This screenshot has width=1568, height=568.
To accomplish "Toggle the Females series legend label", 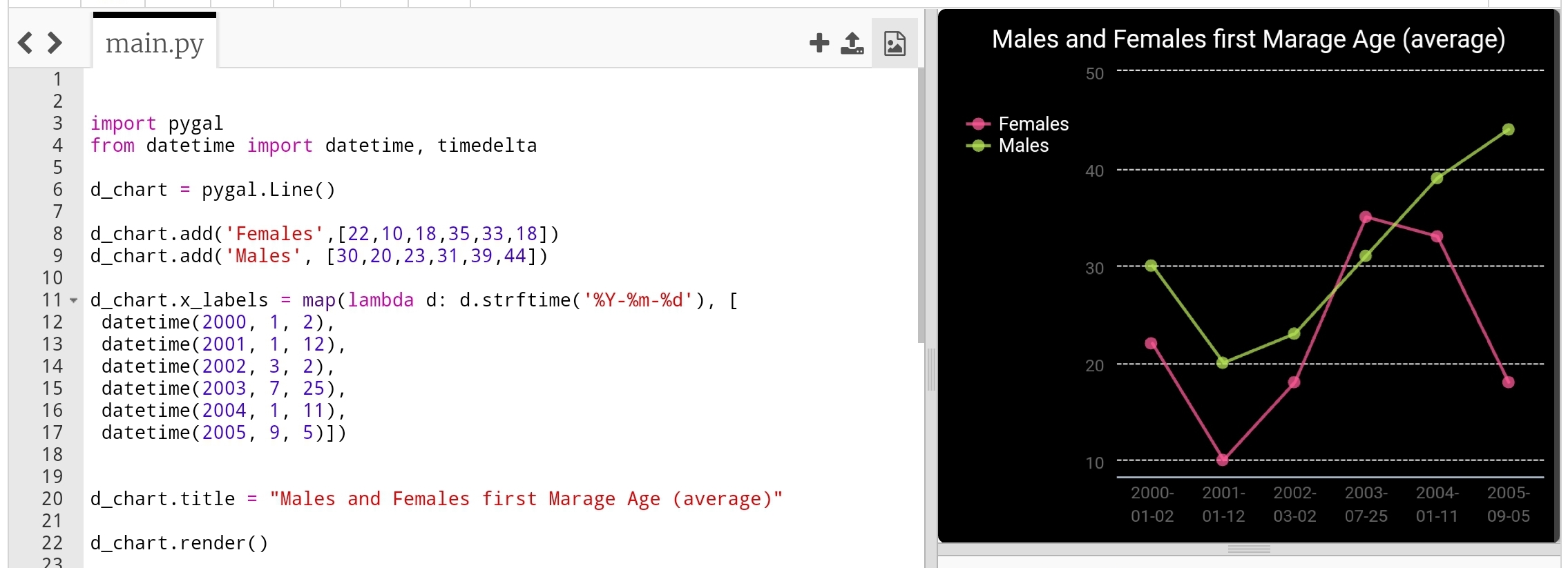I will [x=1033, y=124].
